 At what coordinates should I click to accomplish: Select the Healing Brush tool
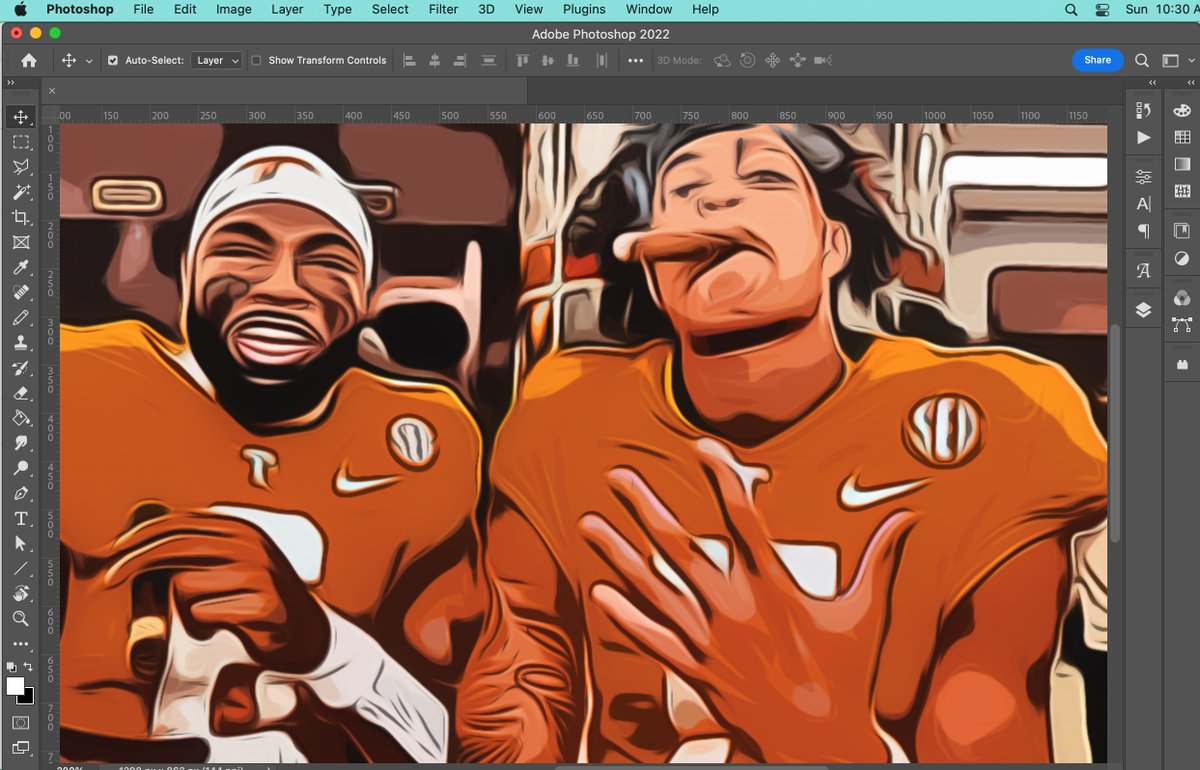point(21,293)
